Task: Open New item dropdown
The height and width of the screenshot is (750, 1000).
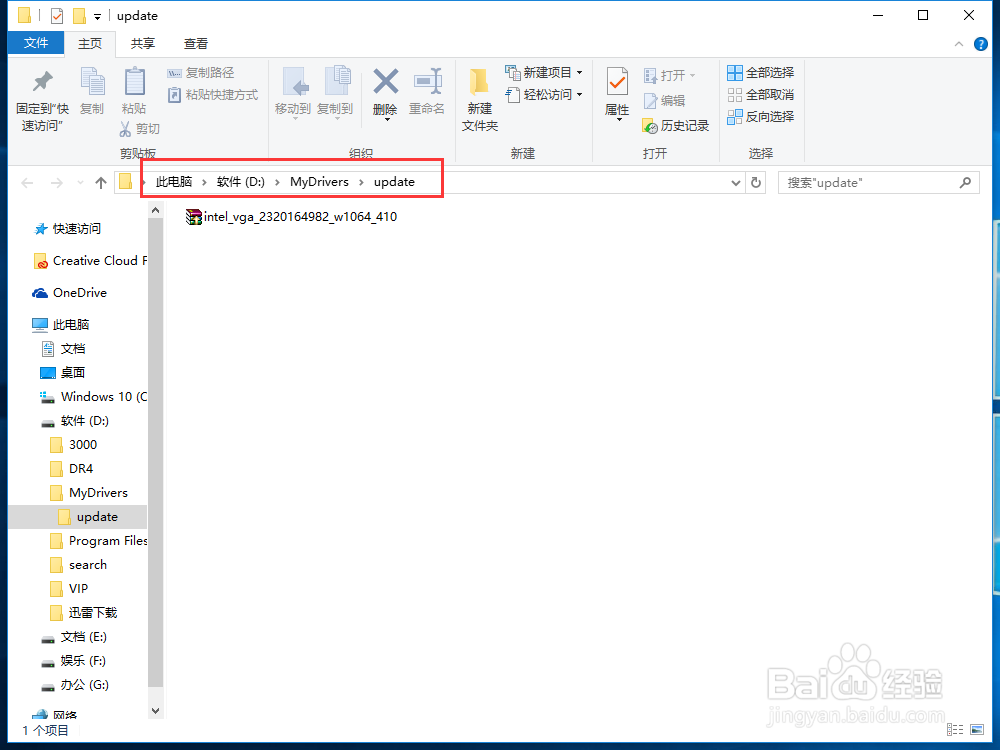Action: (x=544, y=73)
